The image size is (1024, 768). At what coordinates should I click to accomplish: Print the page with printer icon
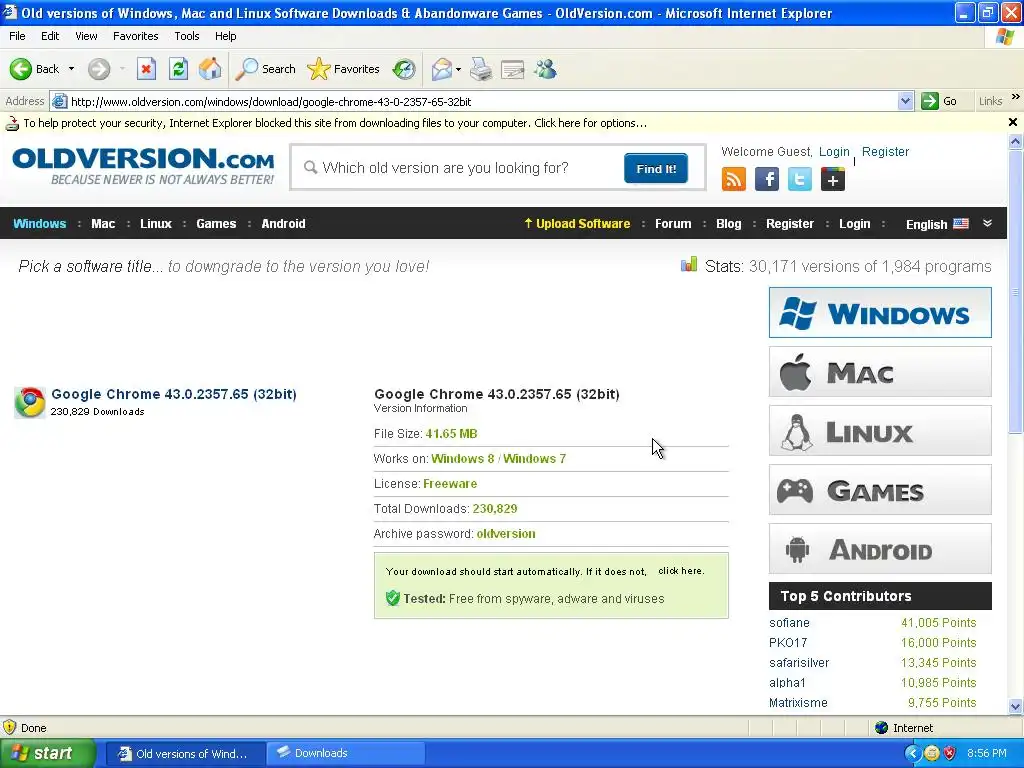pyautogui.click(x=481, y=69)
